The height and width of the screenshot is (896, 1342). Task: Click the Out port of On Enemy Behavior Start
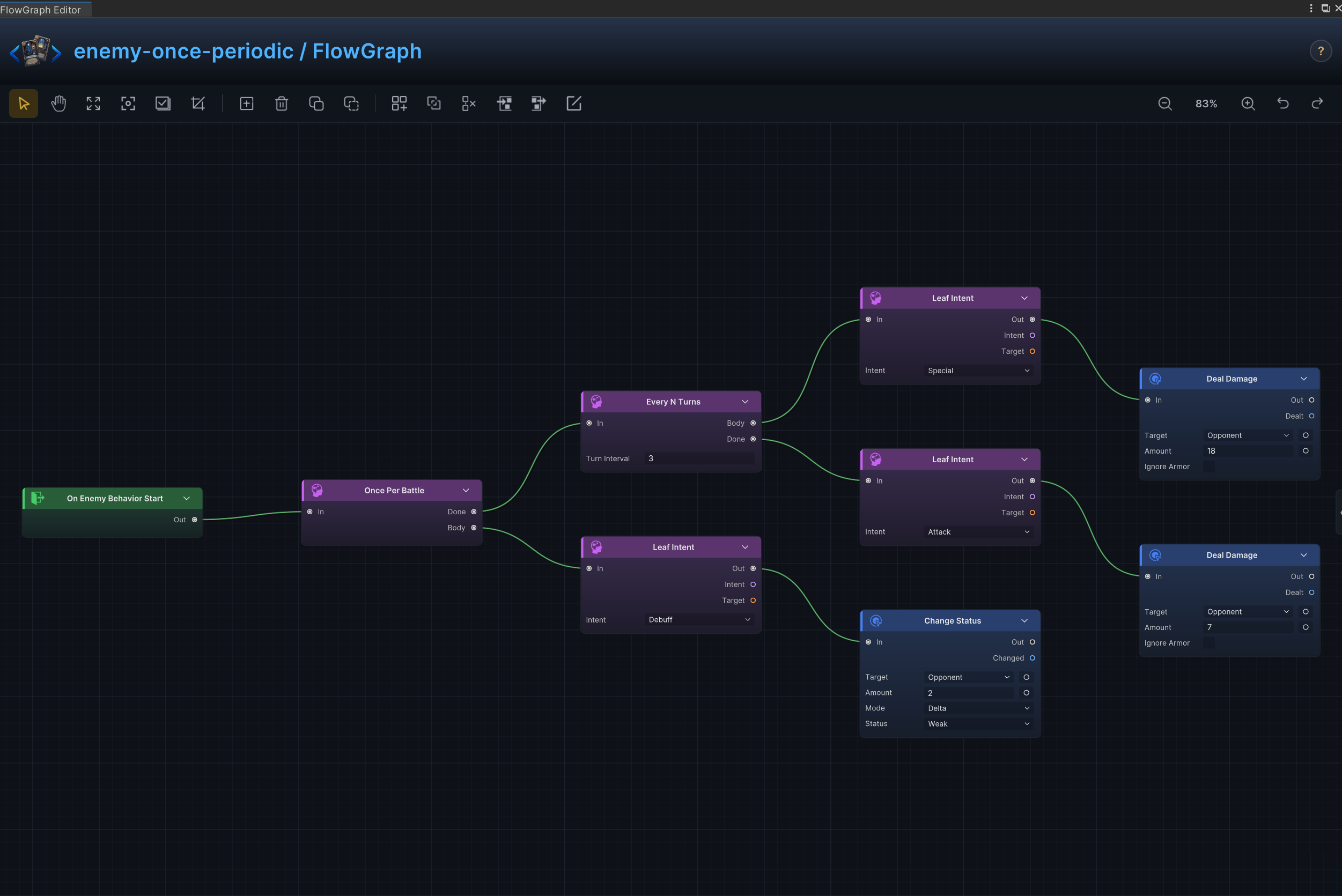pyautogui.click(x=194, y=520)
